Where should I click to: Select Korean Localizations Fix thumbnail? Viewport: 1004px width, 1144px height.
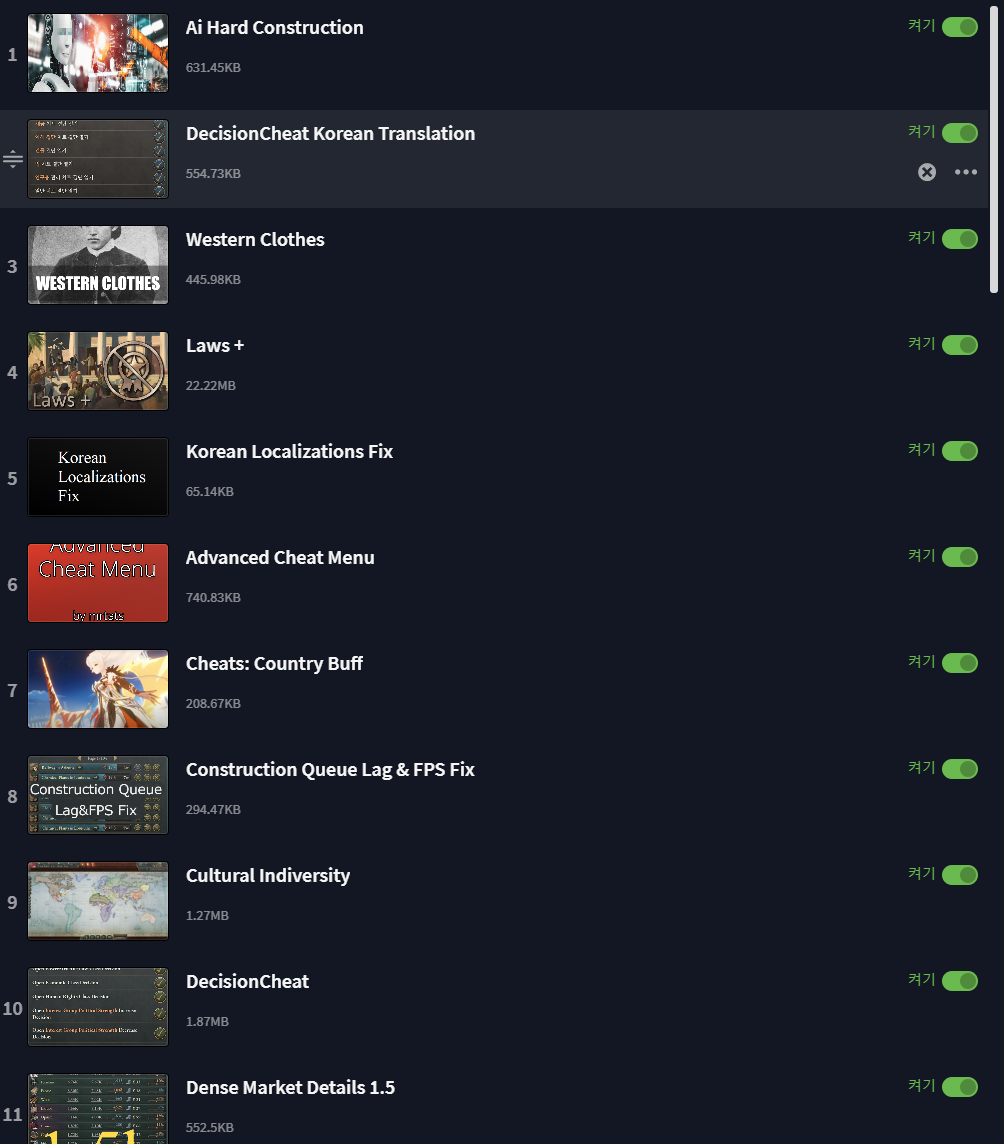coord(98,477)
